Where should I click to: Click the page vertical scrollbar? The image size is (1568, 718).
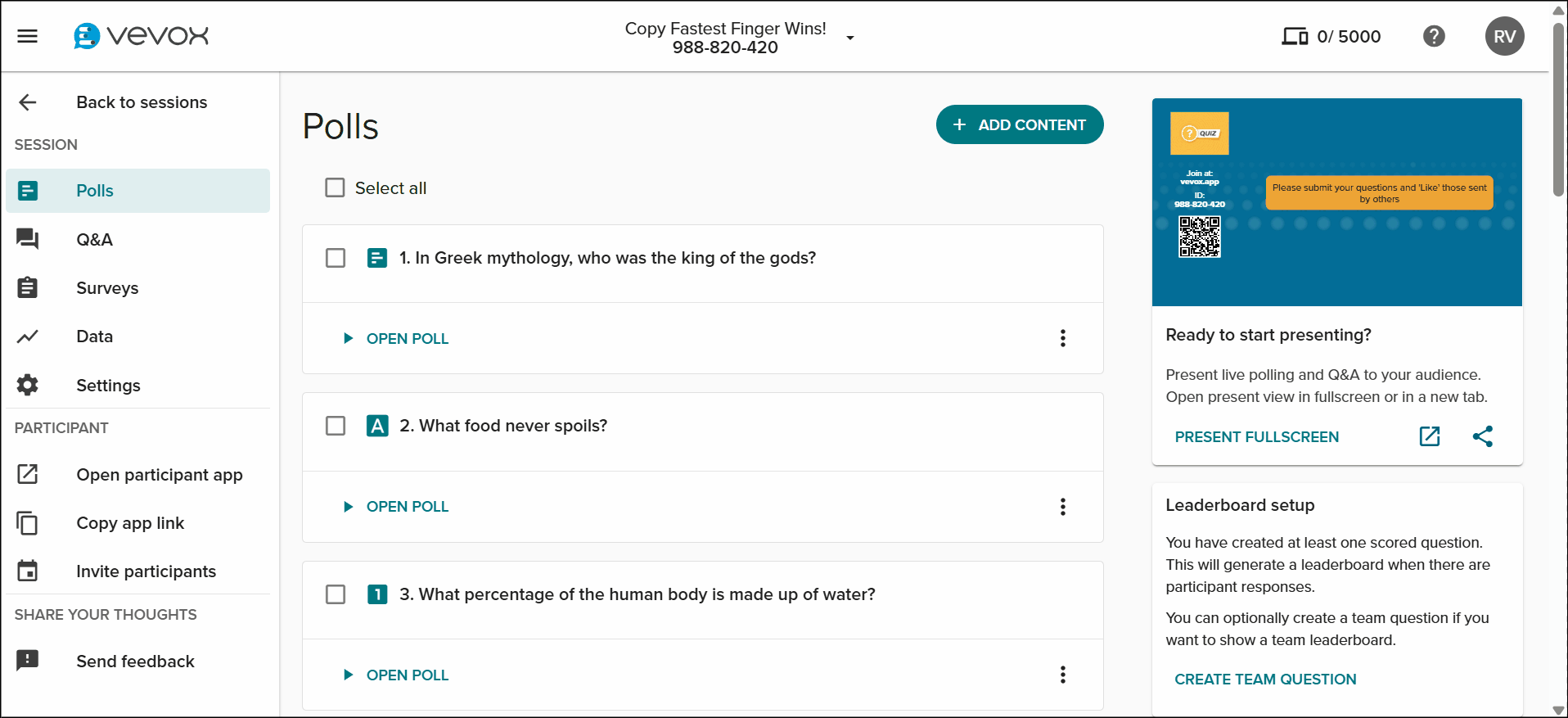[1558, 111]
